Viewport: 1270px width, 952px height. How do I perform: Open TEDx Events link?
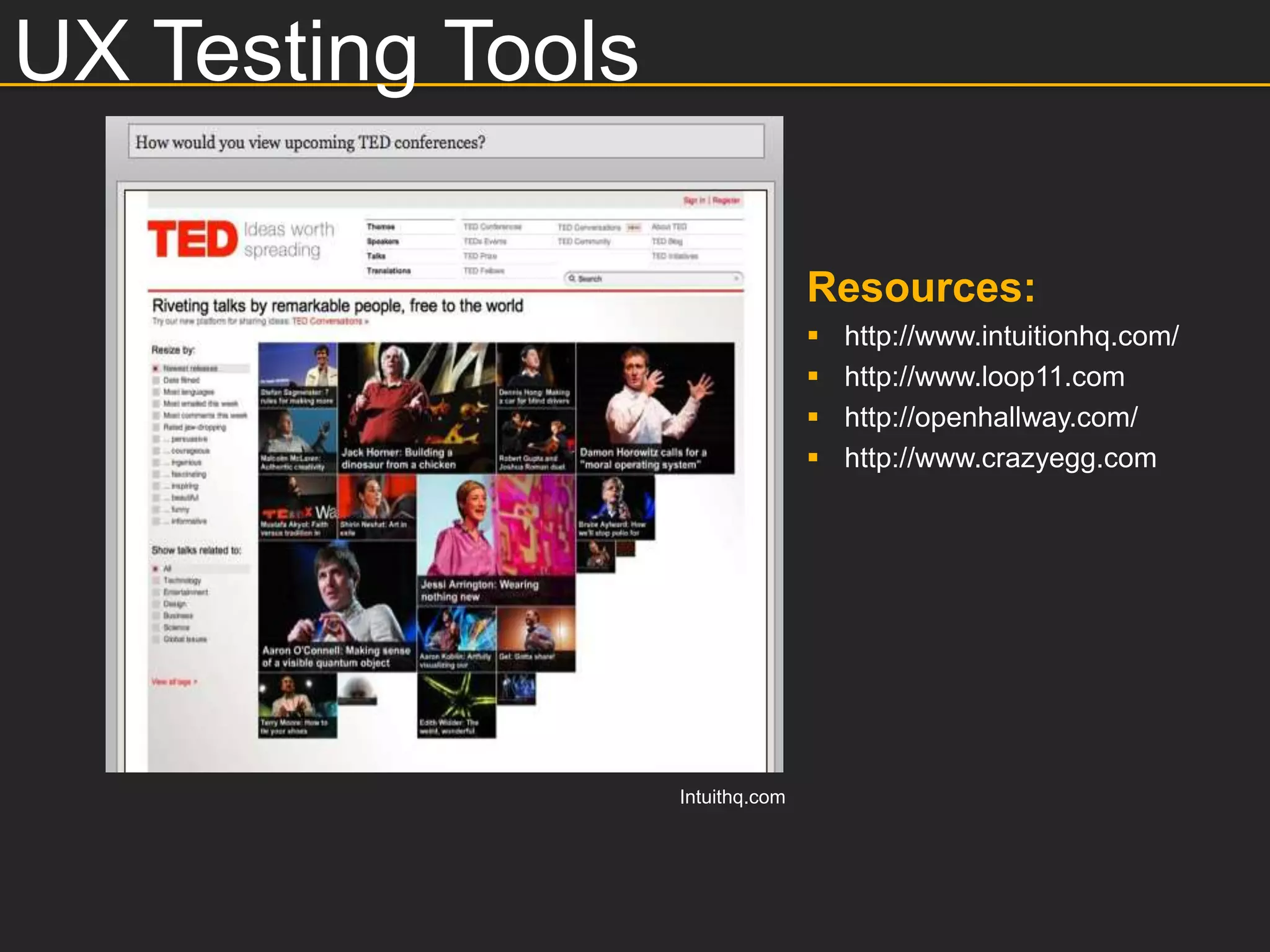[485, 242]
